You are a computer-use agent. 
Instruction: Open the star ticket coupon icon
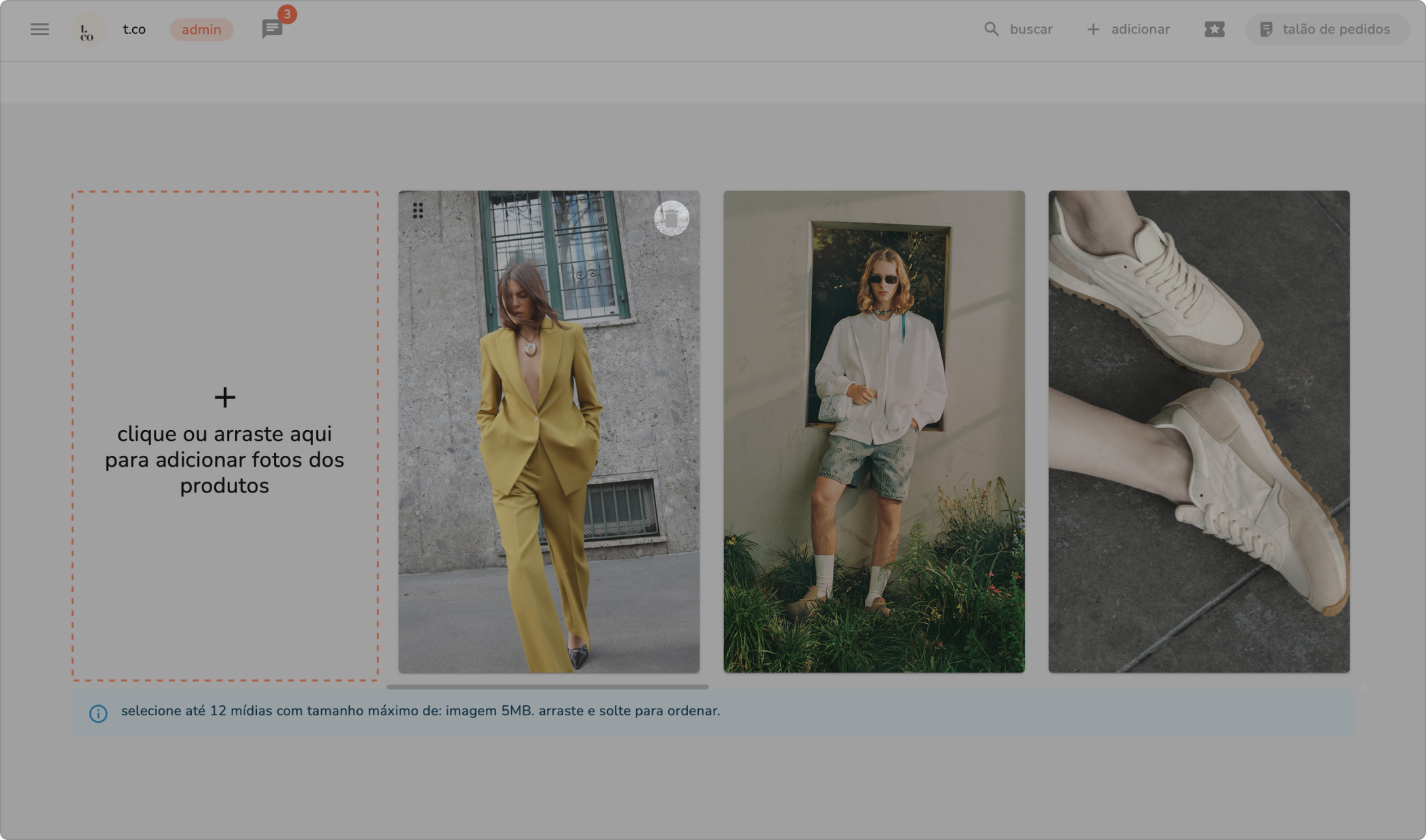point(1214,29)
